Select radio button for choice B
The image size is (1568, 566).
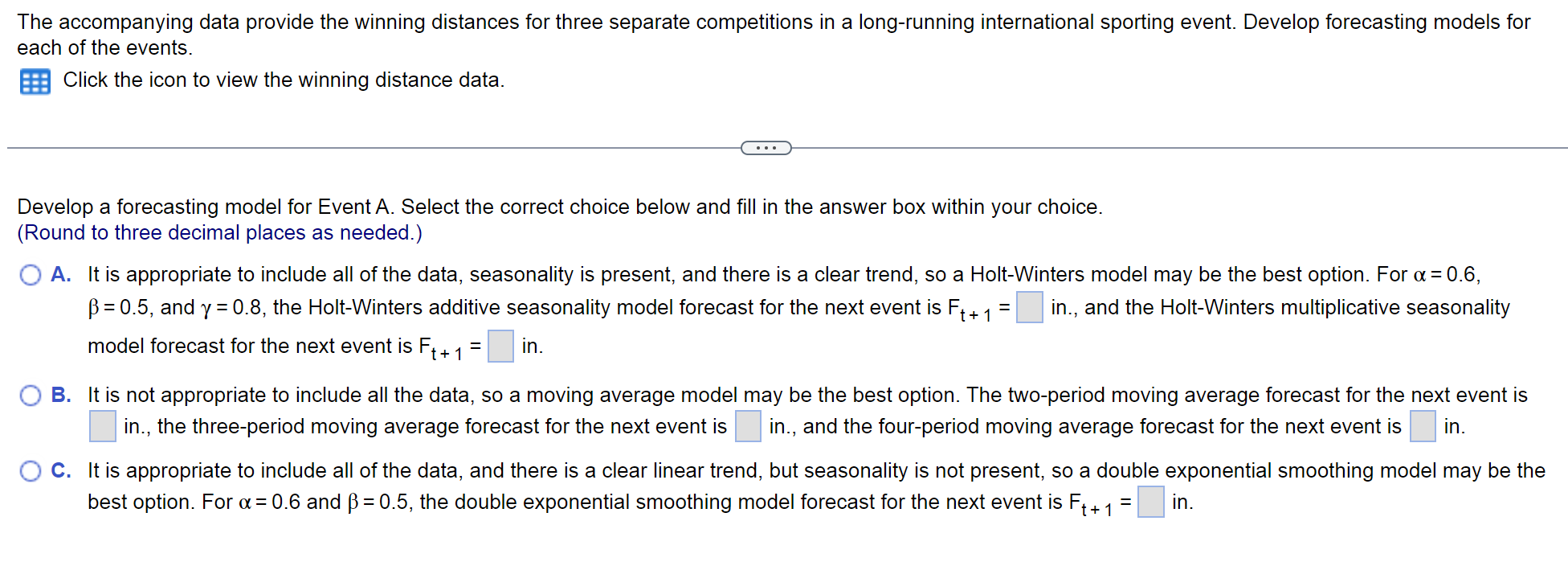[x=30, y=396]
